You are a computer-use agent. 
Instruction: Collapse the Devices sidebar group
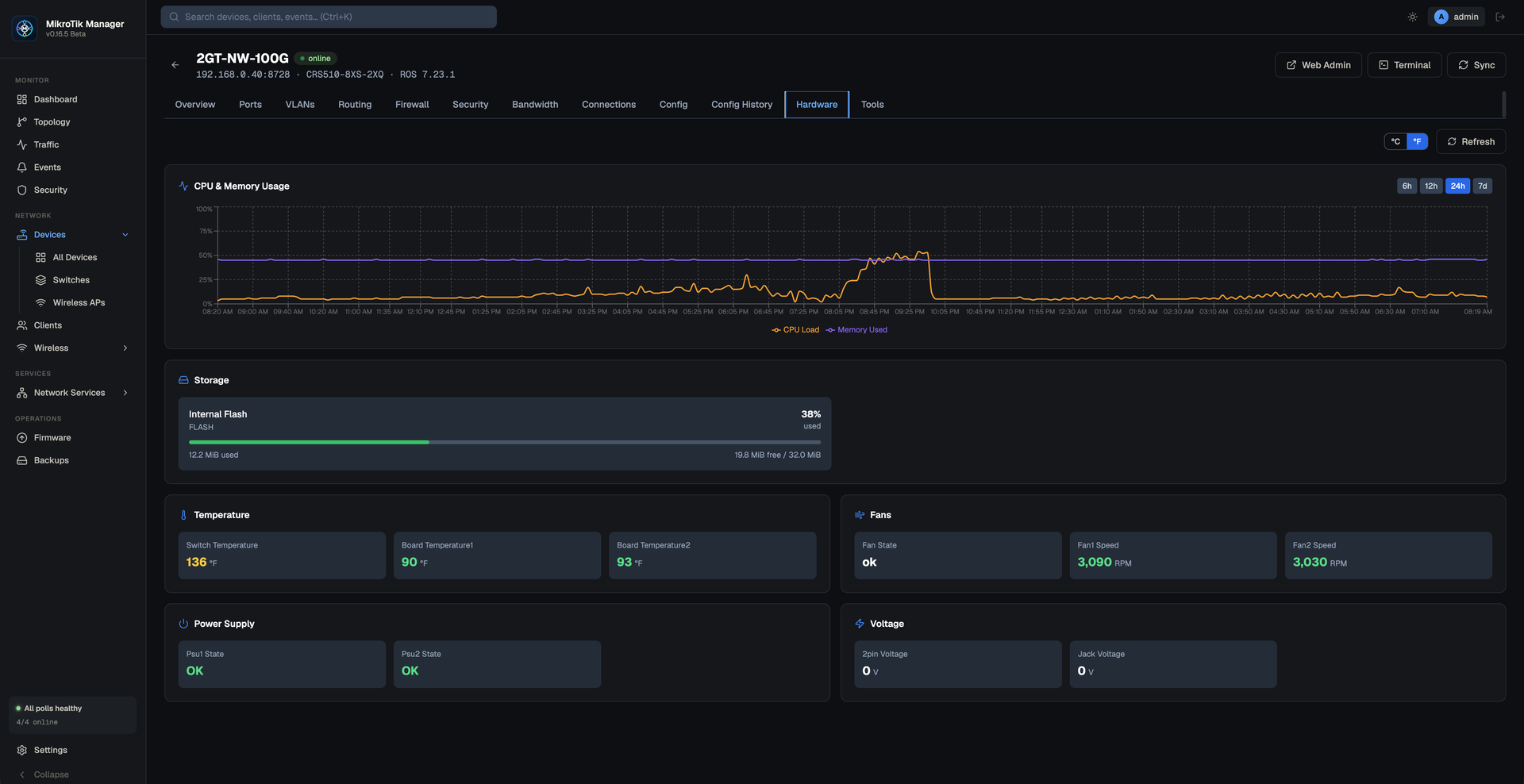point(125,235)
